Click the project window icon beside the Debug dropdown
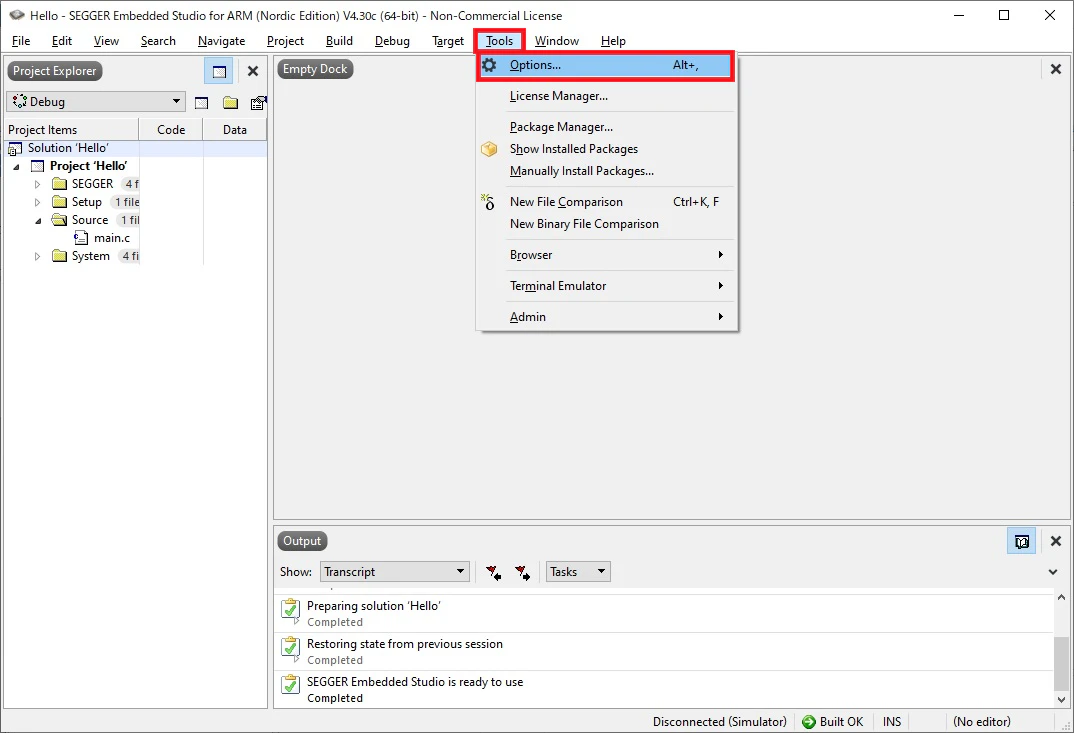 pyautogui.click(x=201, y=103)
